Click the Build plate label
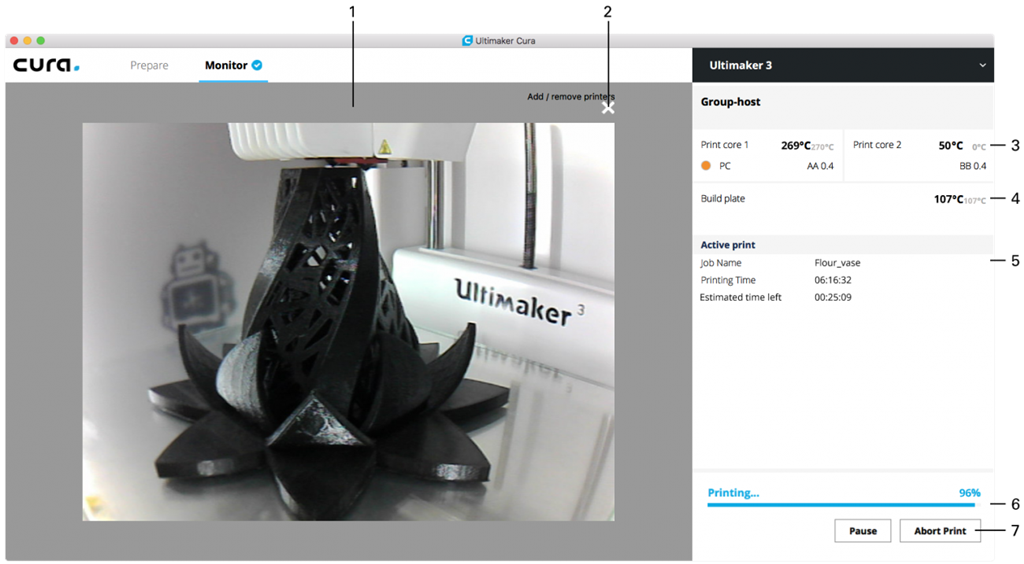The height and width of the screenshot is (564, 1024). coord(723,198)
